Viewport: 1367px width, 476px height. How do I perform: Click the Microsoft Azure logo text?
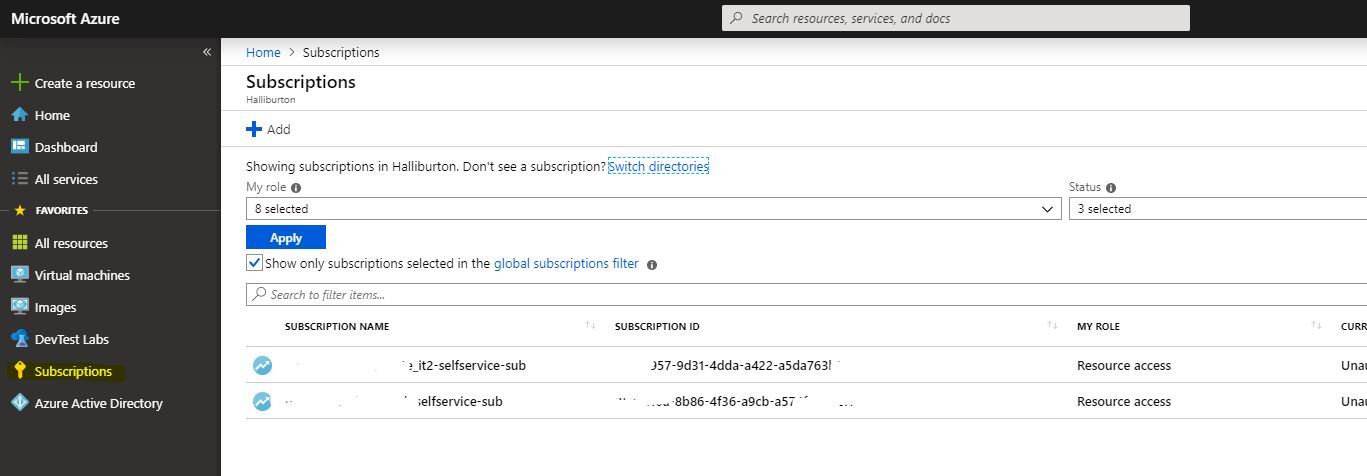65,18
